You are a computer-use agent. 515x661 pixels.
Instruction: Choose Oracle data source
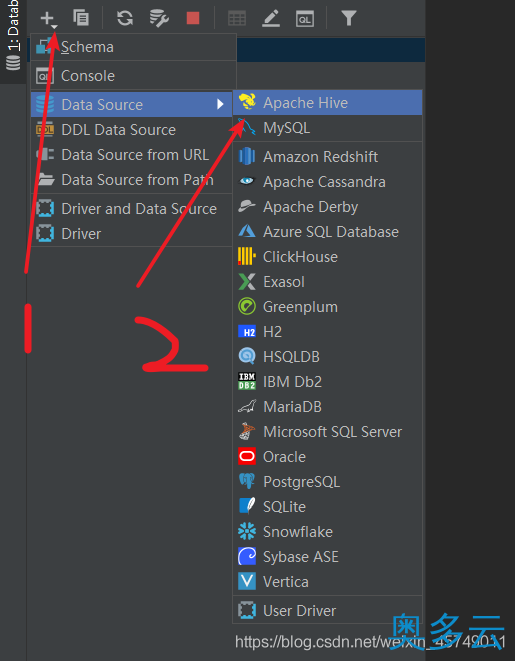327,457
